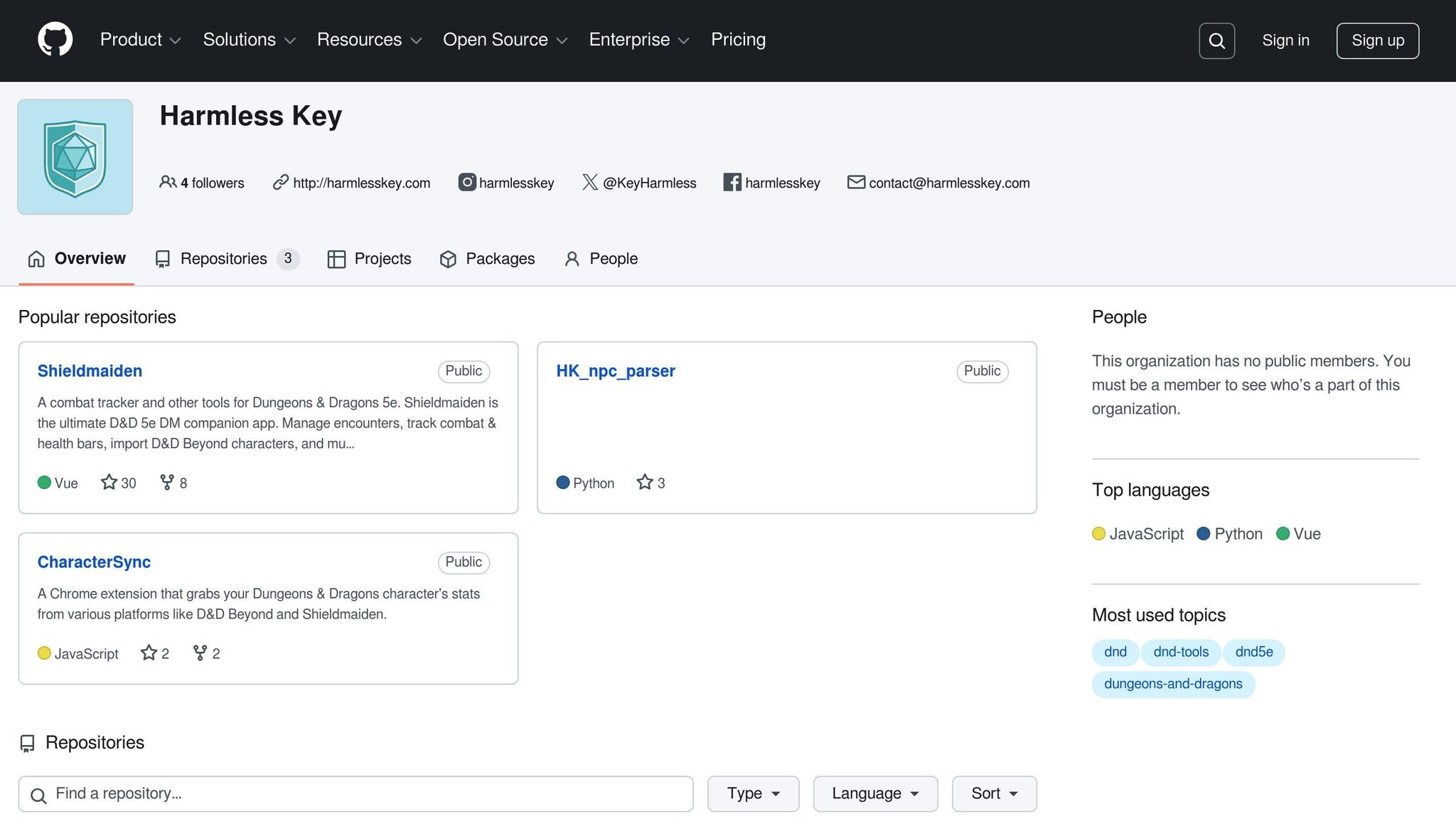Expand the Product menu
The height and width of the screenshot is (819, 1456).
point(140,40)
